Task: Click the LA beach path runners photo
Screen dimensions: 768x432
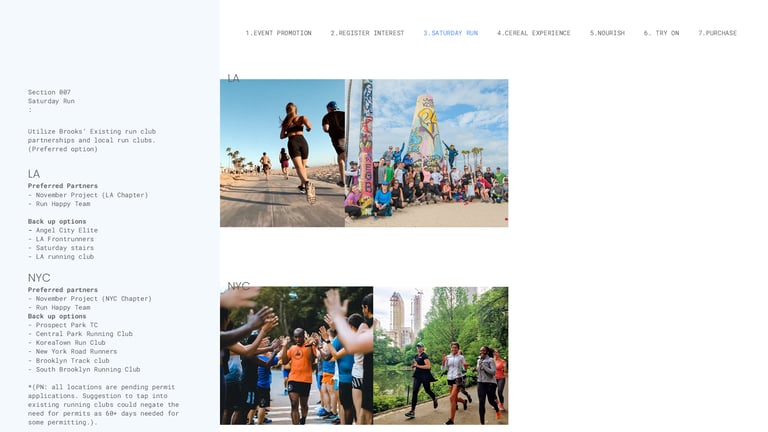Action: [x=282, y=153]
